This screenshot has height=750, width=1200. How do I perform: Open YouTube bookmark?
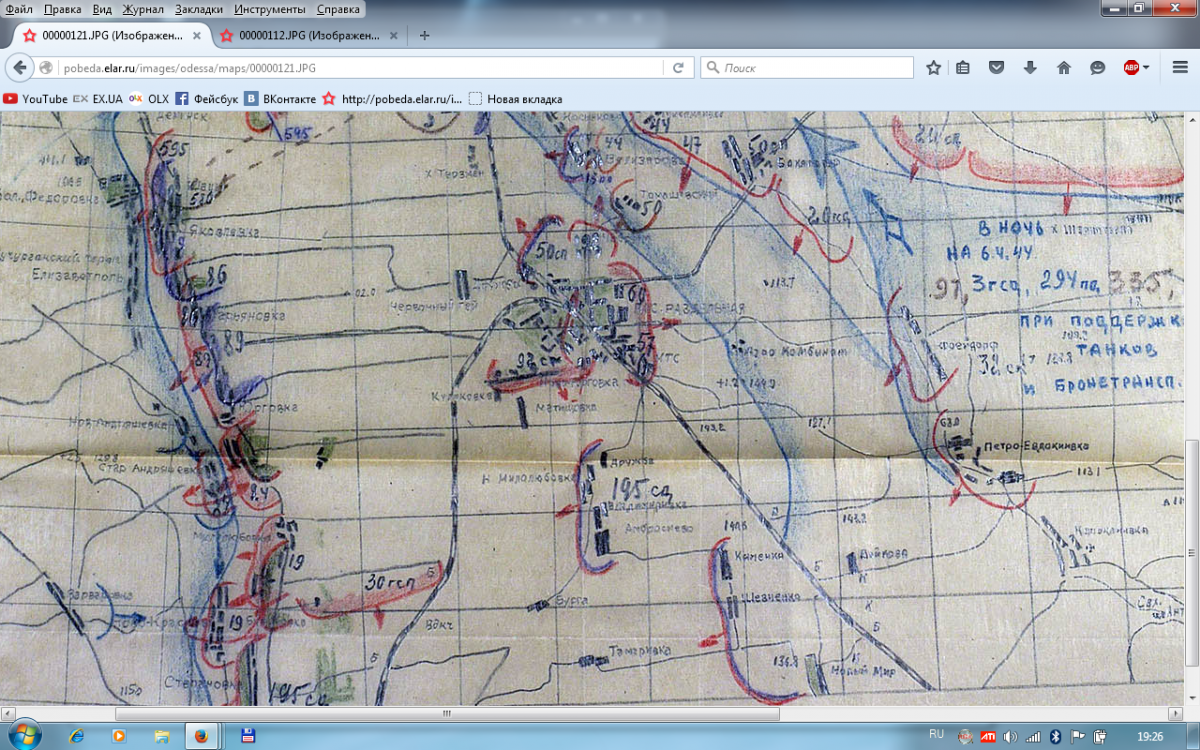36,99
